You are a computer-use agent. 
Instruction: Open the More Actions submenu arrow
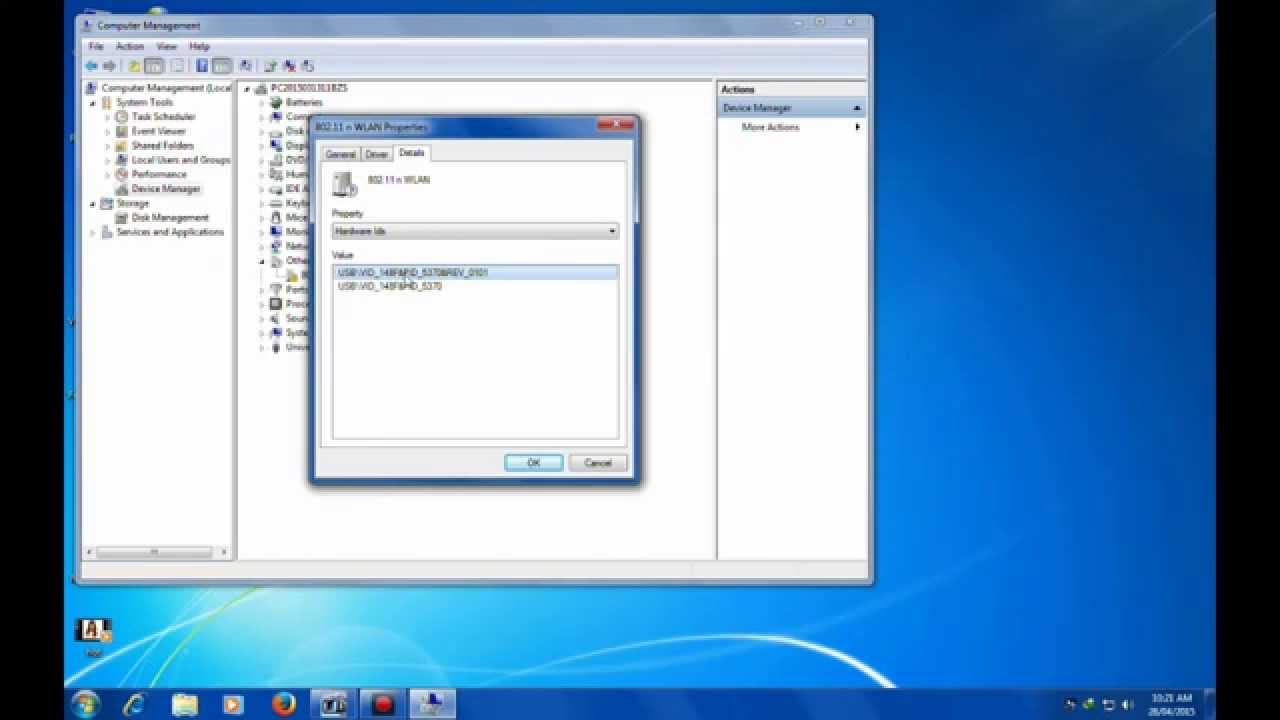[x=857, y=127]
